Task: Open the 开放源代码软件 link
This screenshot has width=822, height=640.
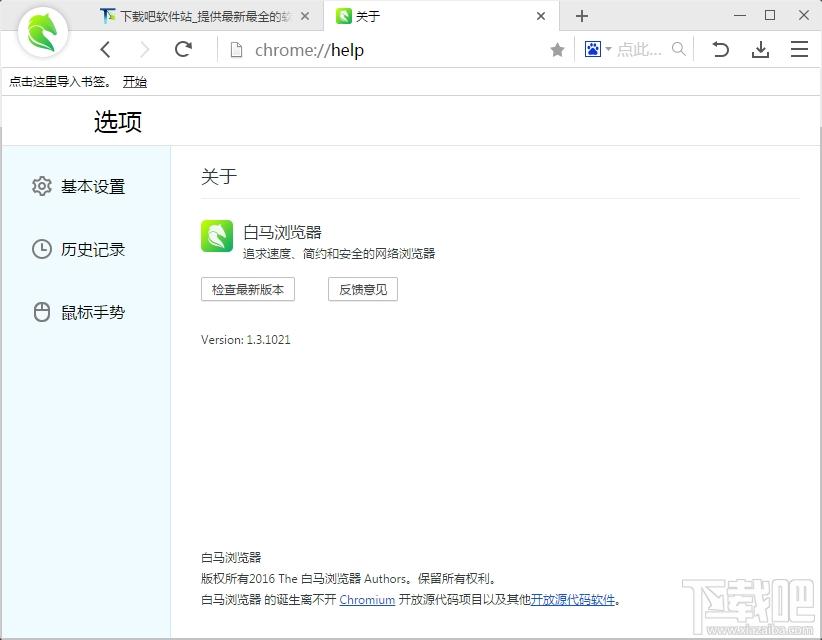Action: (572, 600)
